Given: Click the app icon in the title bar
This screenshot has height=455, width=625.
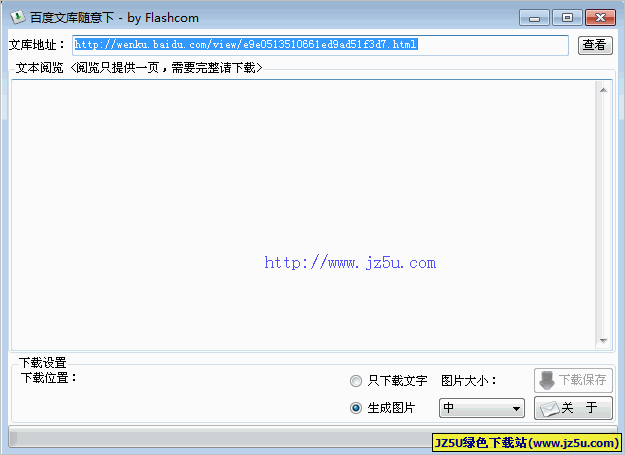Looking at the screenshot, I should [x=18, y=17].
